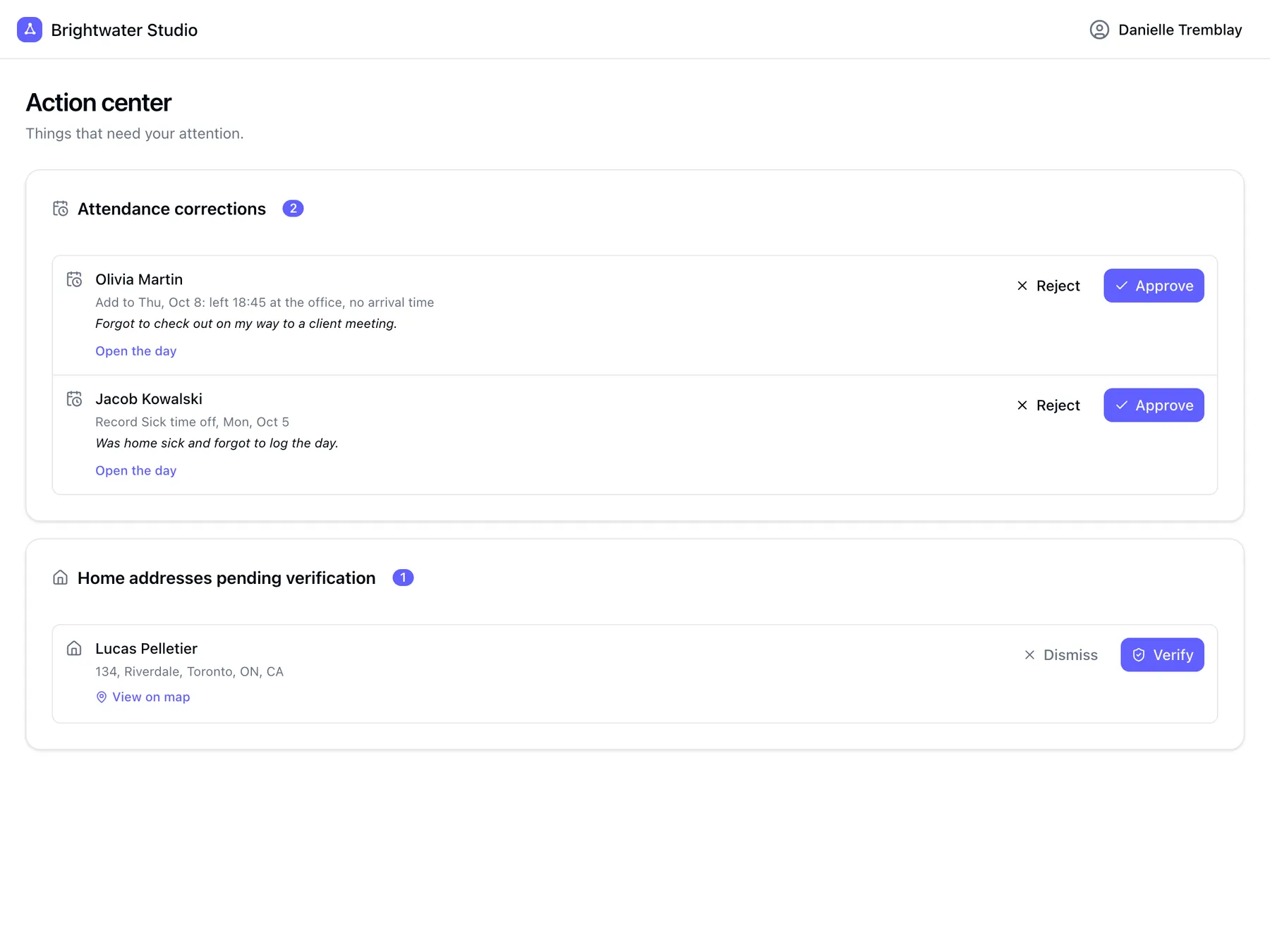Reject Jacob Kowalski's sick time request

(x=1048, y=405)
